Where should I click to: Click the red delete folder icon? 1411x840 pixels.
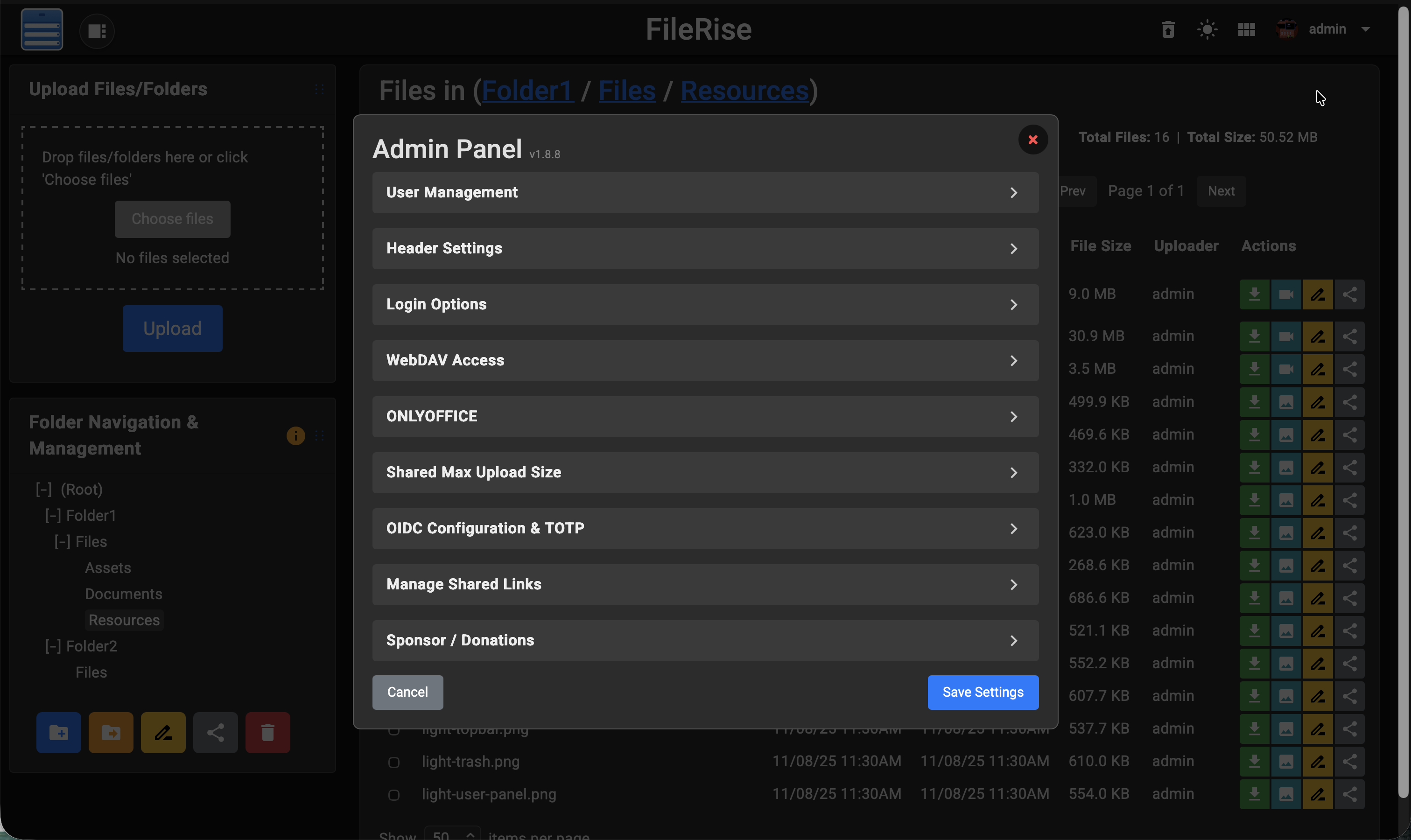click(x=268, y=733)
